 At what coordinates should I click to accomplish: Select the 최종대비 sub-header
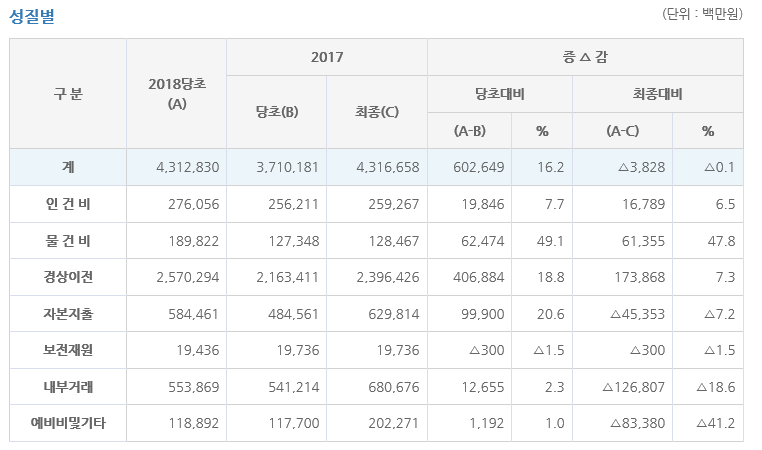click(x=657, y=94)
